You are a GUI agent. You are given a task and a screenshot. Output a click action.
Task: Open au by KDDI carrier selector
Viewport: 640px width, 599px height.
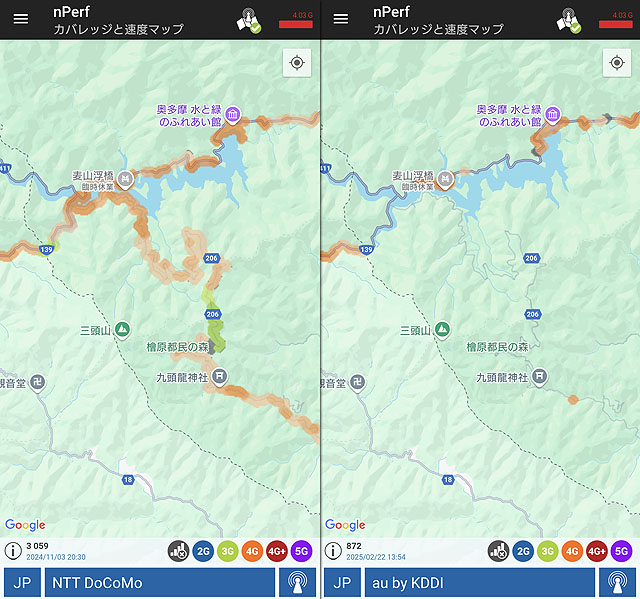480,582
